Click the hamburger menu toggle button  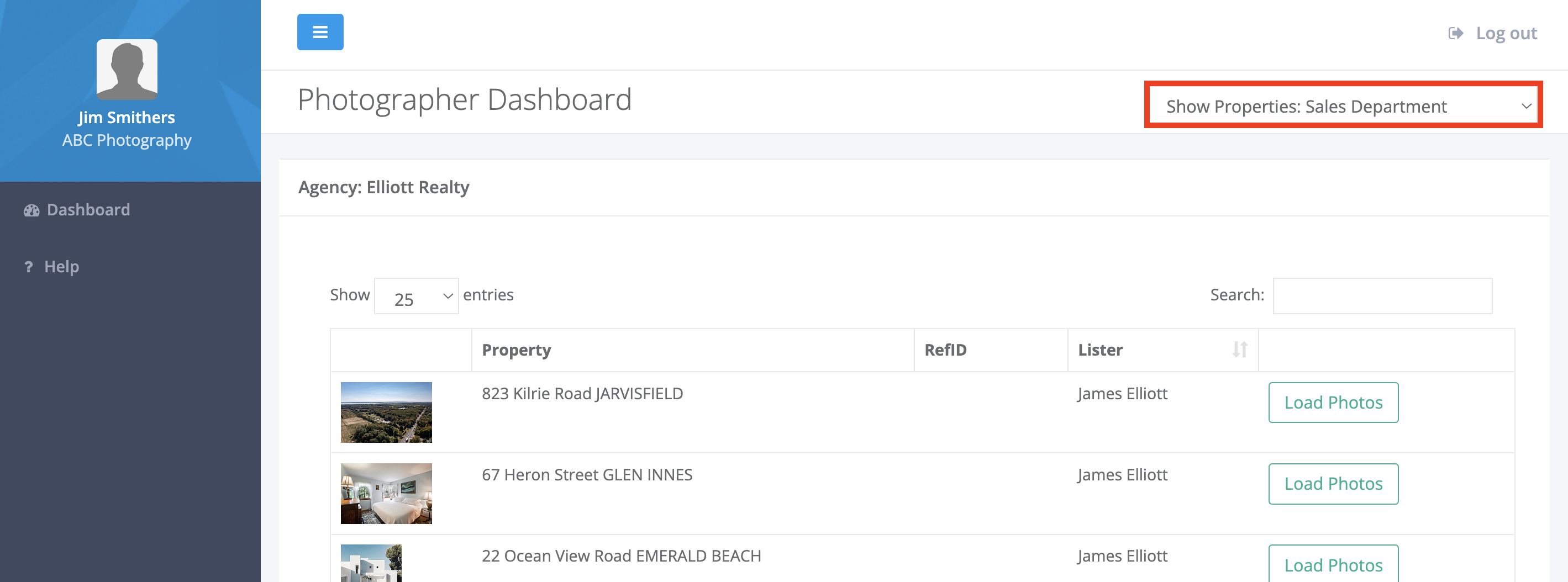319,32
